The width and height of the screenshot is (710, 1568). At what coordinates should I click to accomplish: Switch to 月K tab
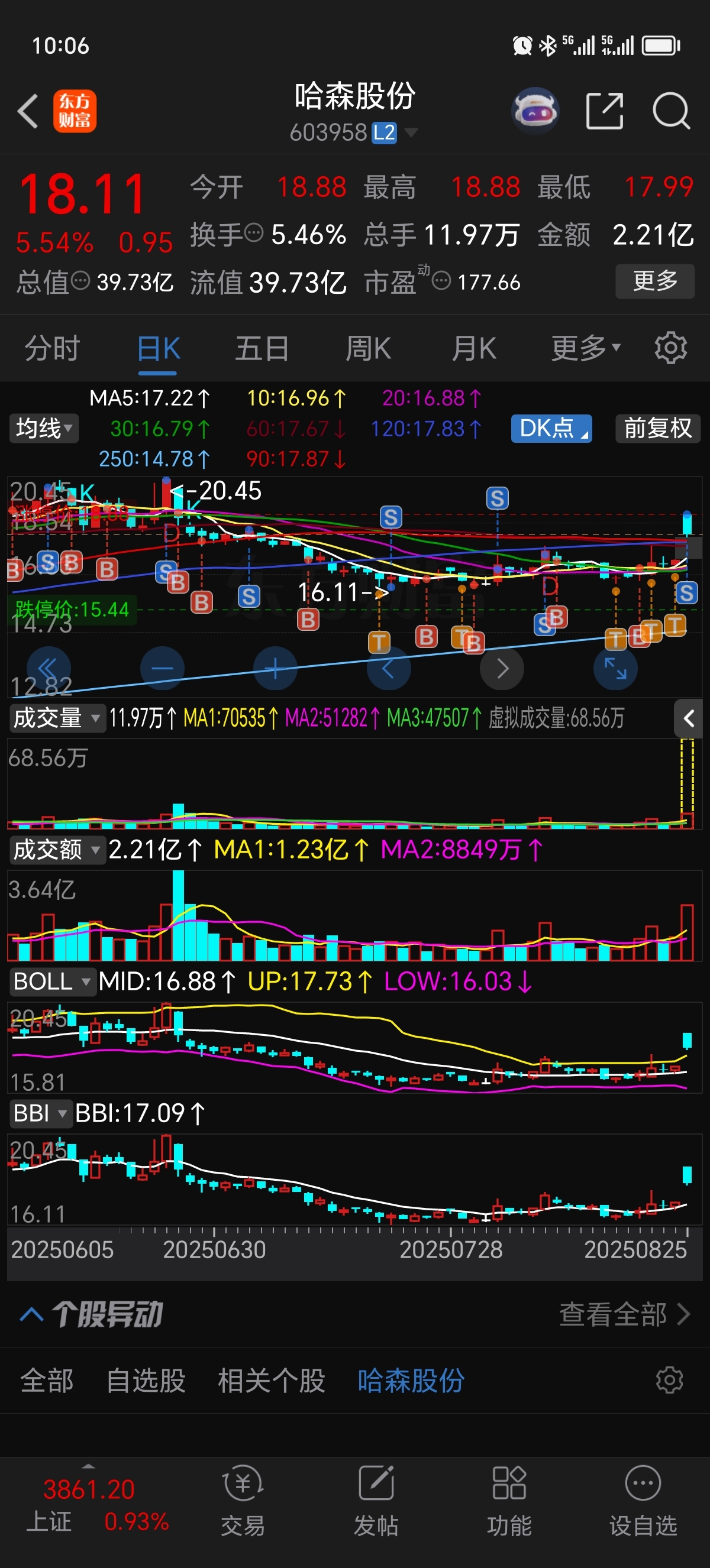click(x=474, y=348)
